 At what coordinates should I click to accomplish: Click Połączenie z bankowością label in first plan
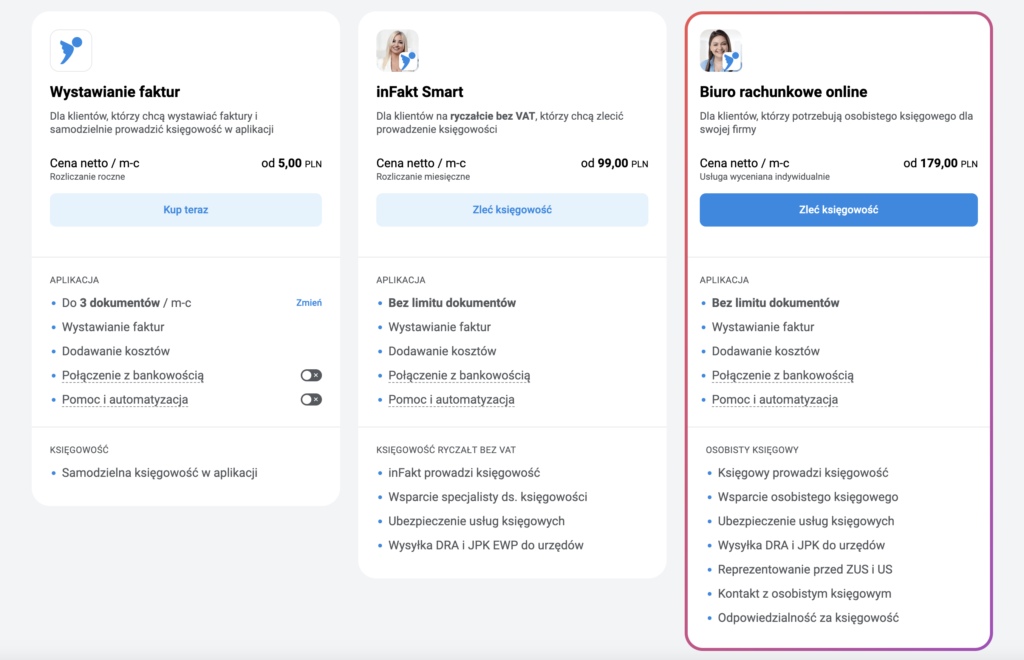[133, 375]
